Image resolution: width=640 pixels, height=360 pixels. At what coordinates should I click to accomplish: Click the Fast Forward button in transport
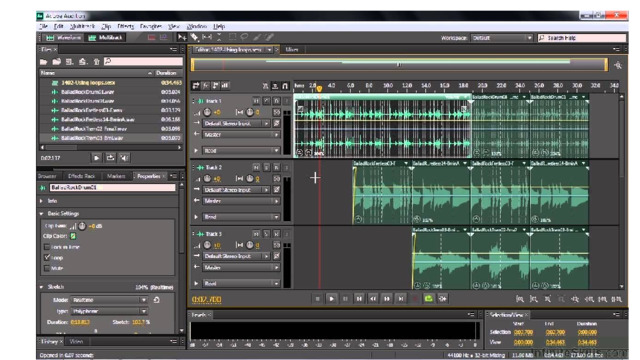387,299
